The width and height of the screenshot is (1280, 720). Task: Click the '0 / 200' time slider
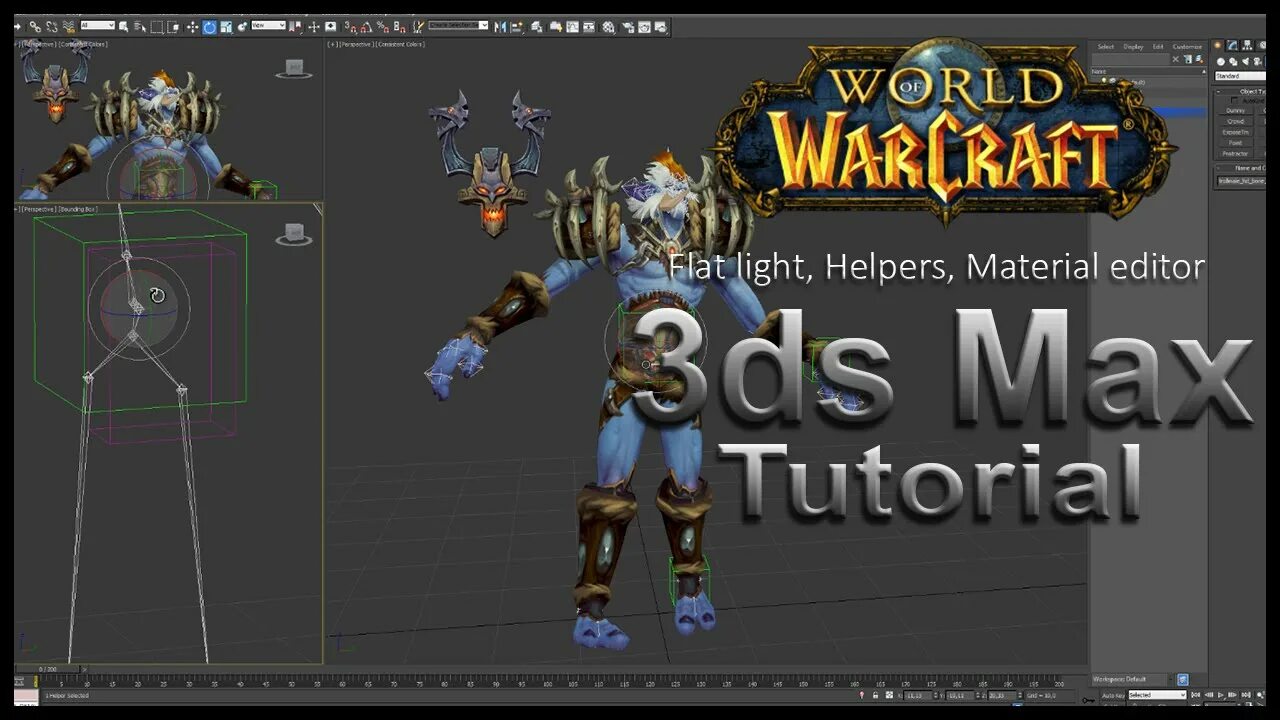coord(49,668)
